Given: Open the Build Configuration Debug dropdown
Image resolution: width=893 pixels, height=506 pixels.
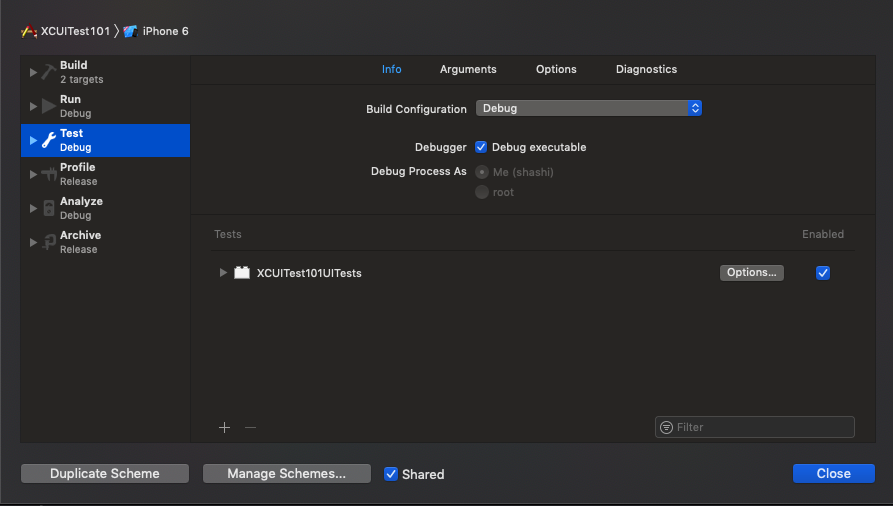Looking at the screenshot, I should (x=588, y=108).
